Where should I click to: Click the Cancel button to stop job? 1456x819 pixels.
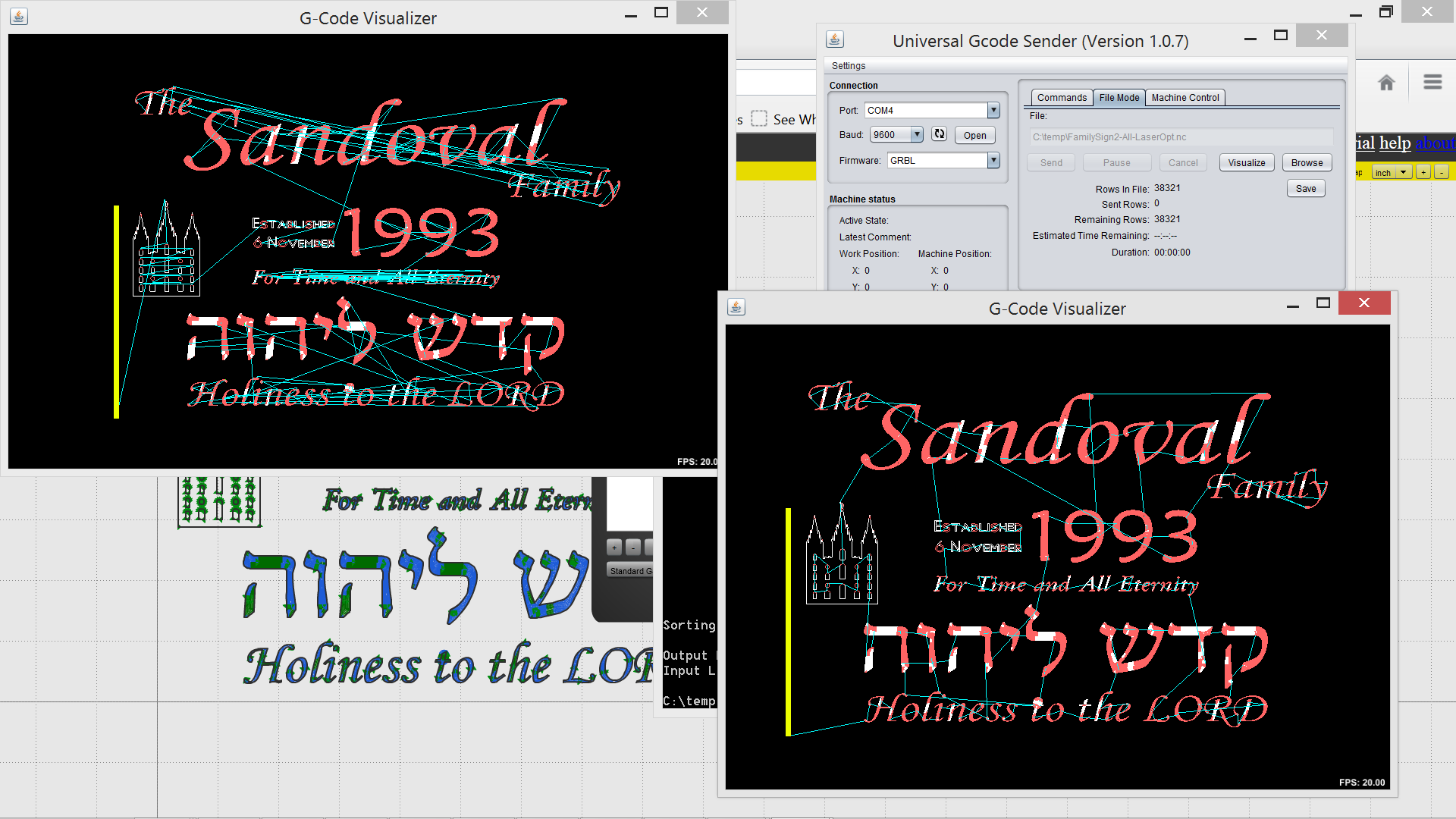(x=1183, y=163)
